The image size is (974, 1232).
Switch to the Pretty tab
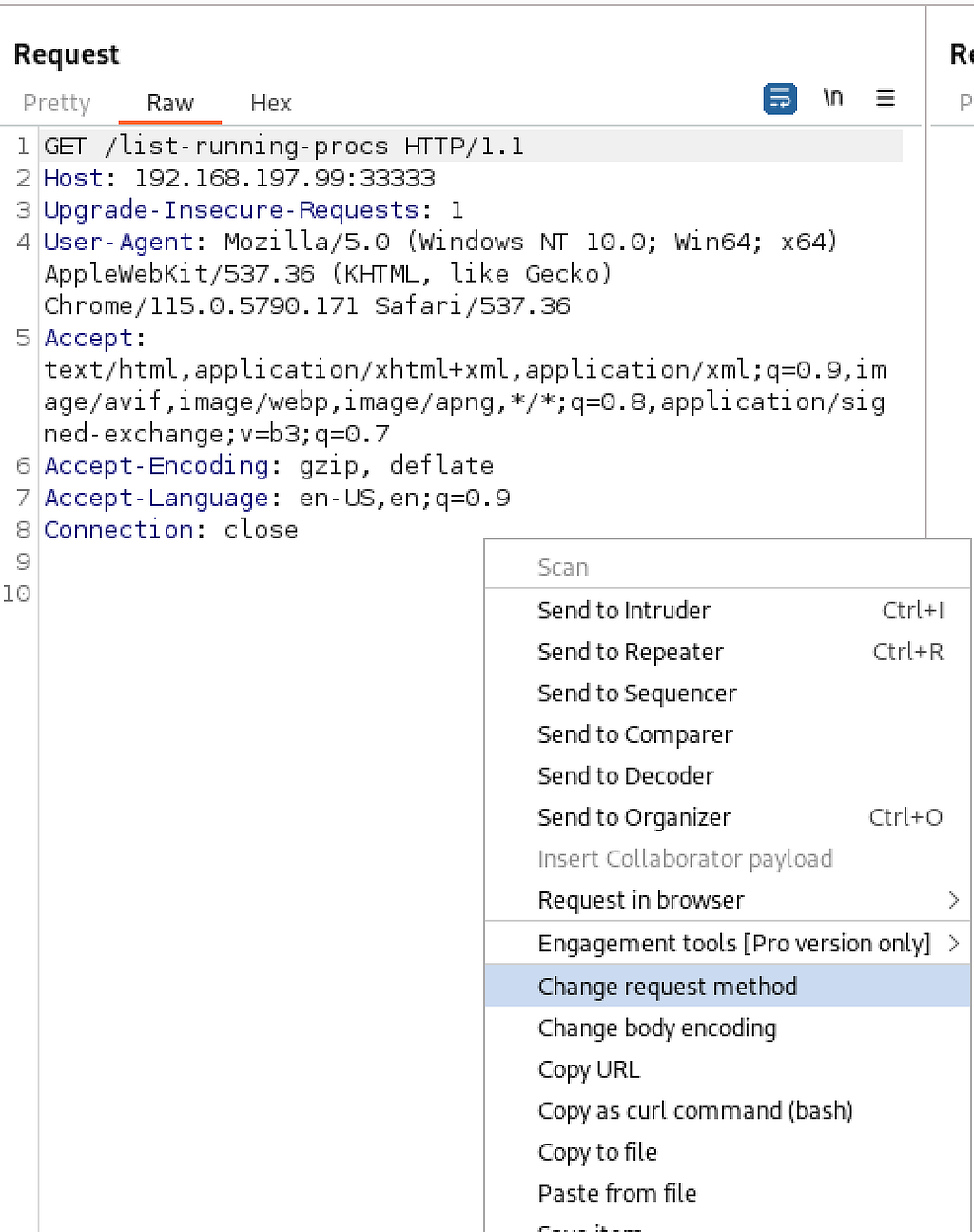[57, 103]
